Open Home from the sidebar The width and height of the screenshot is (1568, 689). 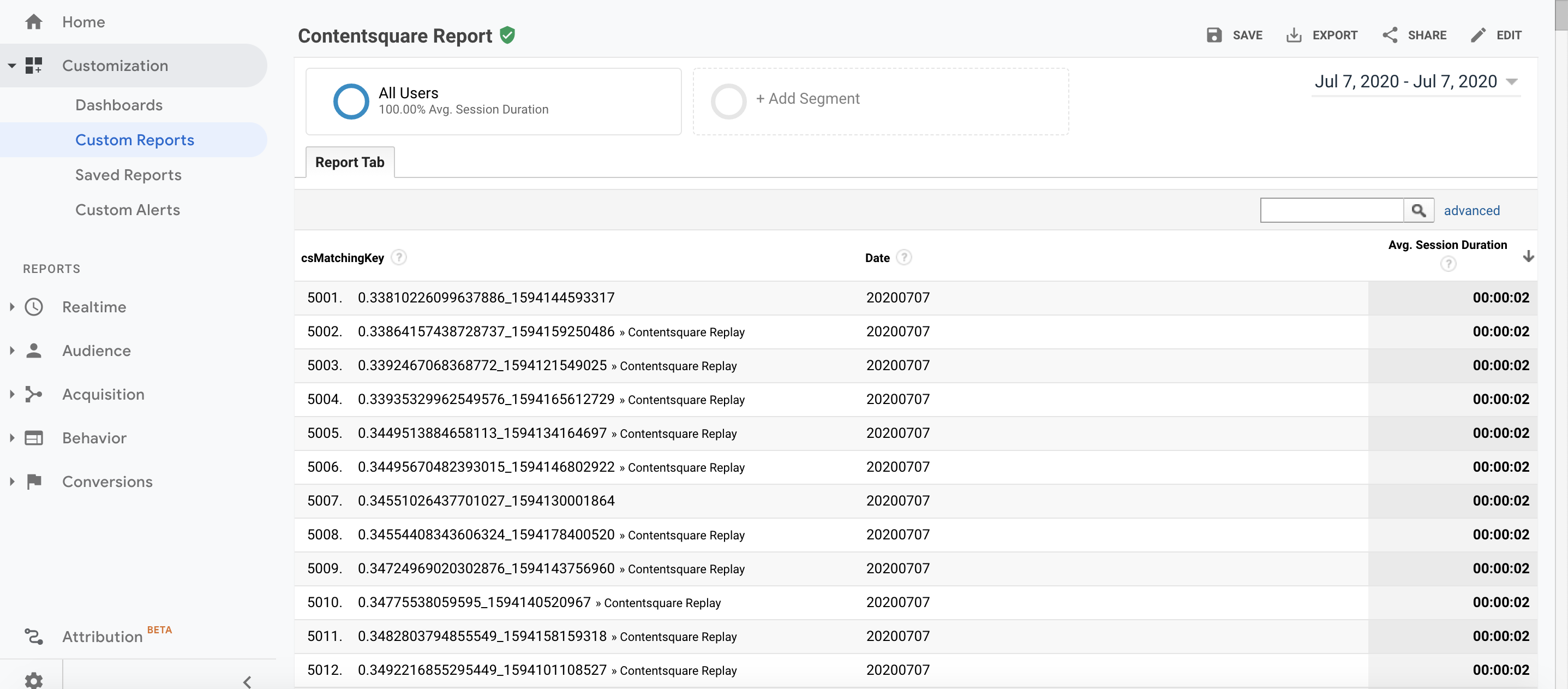point(83,22)
